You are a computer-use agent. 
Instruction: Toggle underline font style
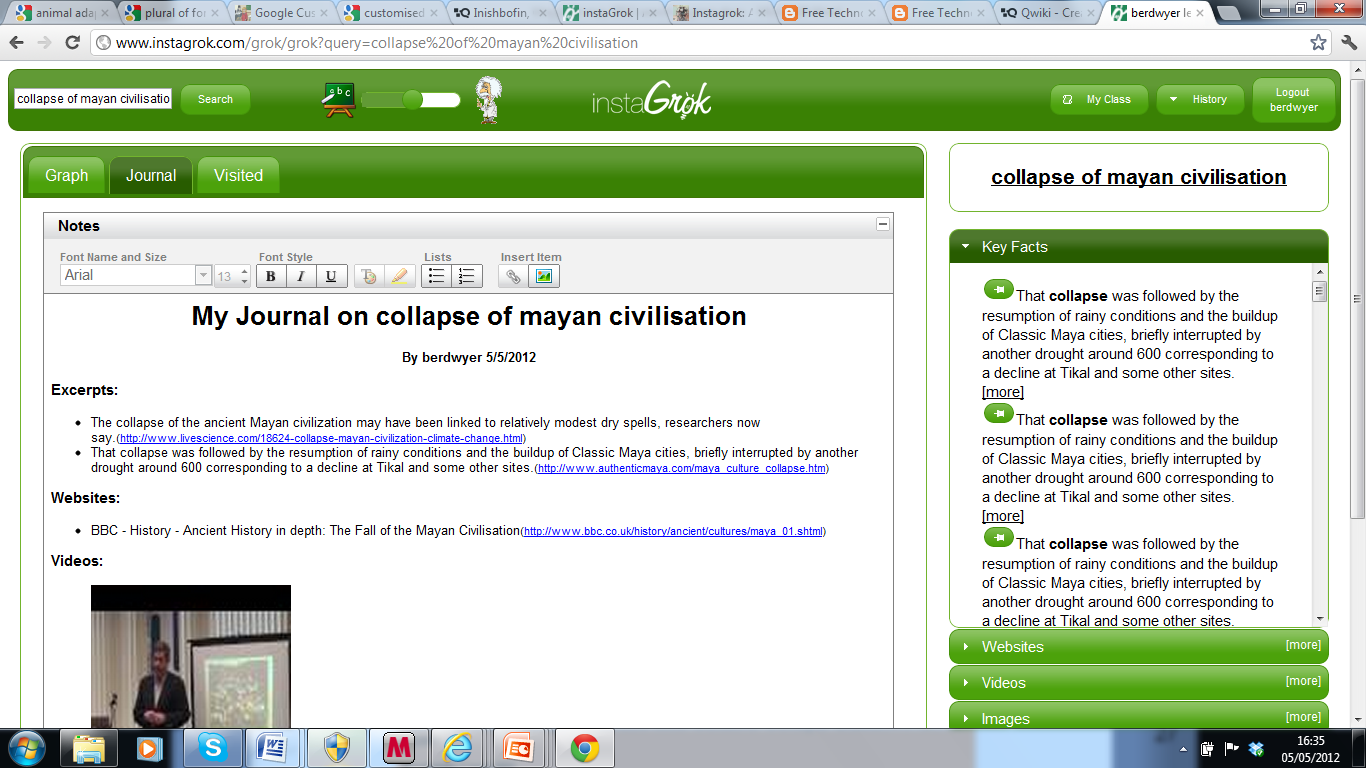(x=331, y=276)
